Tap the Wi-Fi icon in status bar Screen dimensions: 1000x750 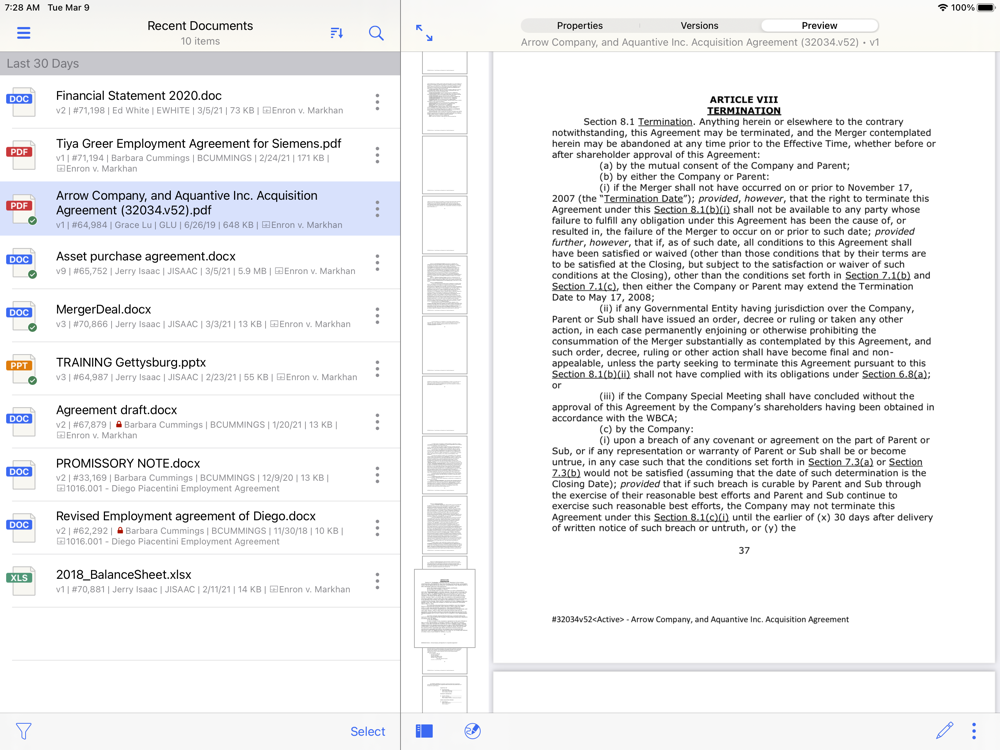pos(943,8)
